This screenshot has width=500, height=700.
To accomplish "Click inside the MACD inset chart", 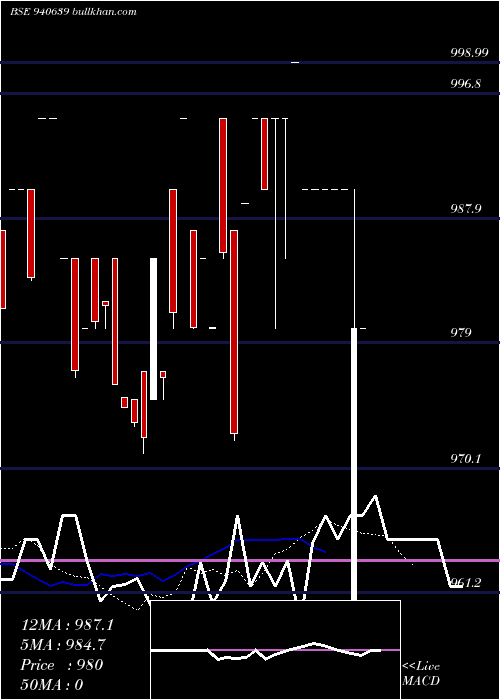I will pos(275,650).
